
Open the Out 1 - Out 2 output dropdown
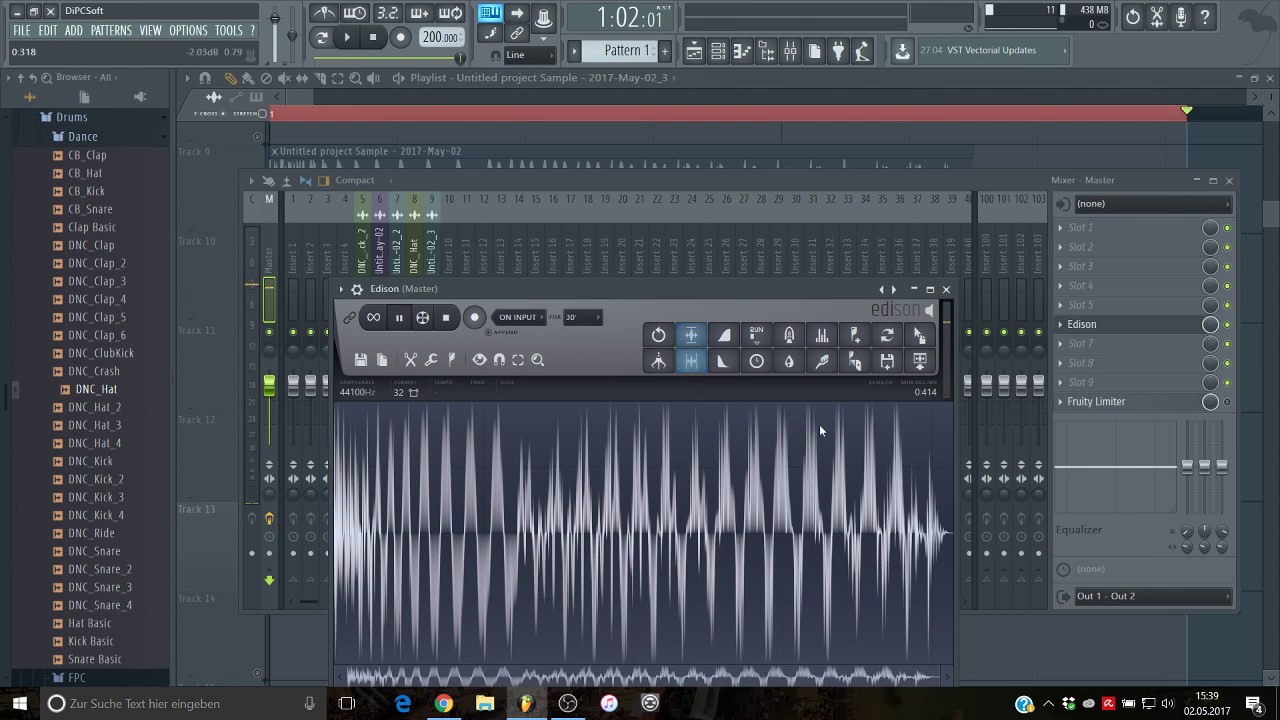tap(1152, 596)
